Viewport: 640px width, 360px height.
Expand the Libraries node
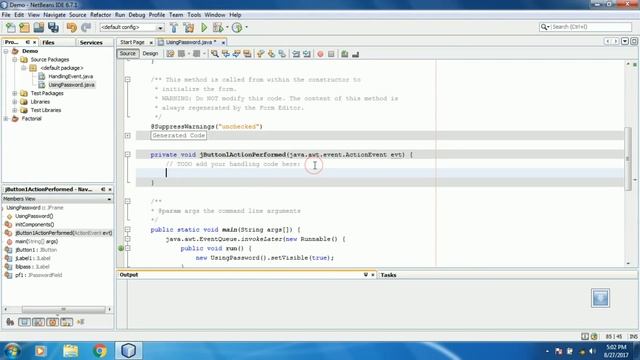15,102
